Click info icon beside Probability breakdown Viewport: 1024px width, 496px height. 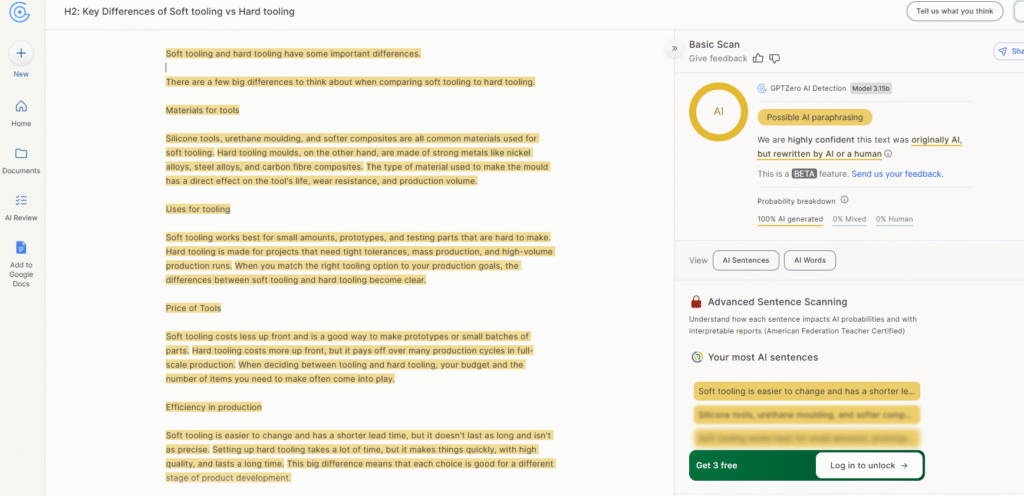tap(844, 199)
